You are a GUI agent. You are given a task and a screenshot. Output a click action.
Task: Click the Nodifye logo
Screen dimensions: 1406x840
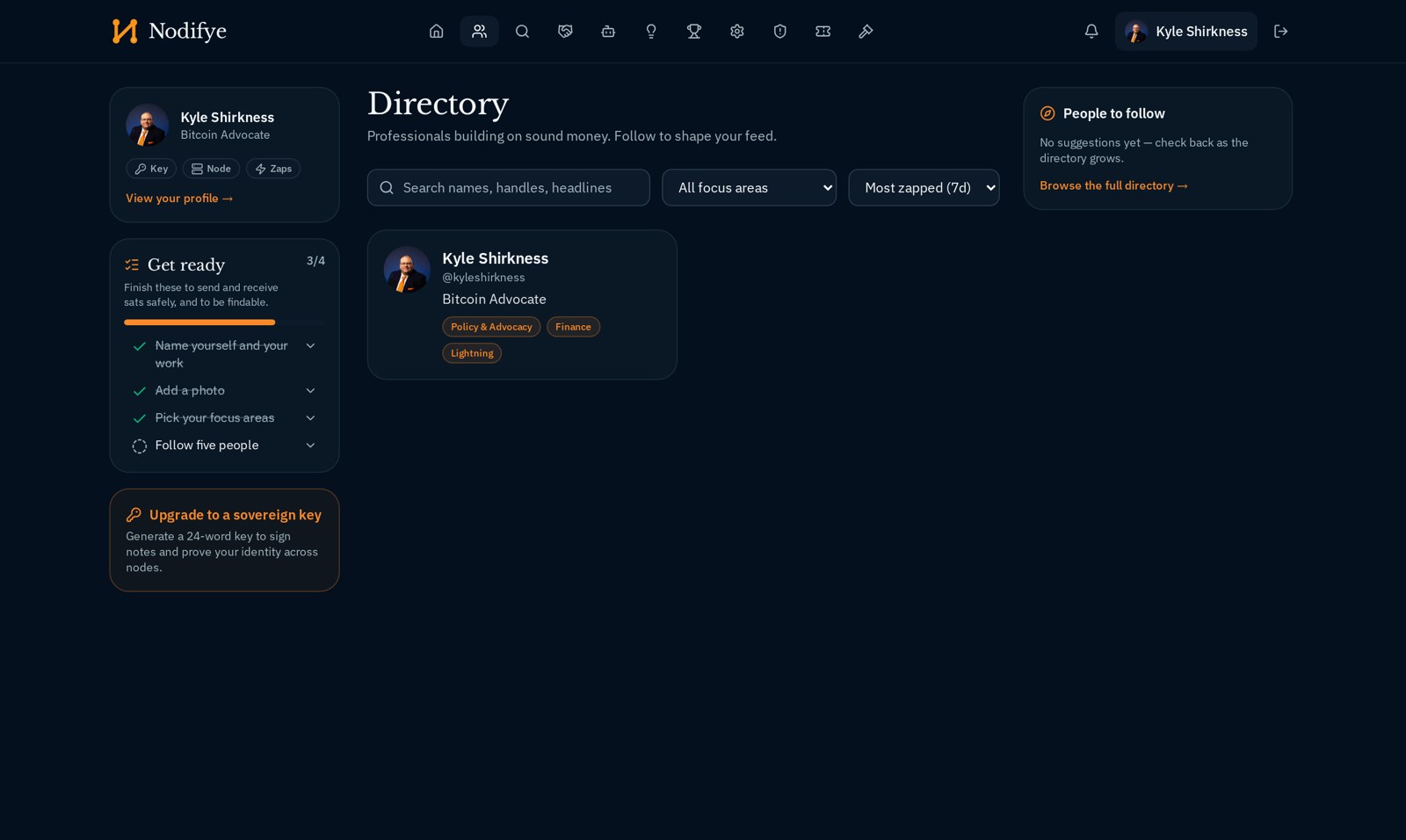point(169,32)
